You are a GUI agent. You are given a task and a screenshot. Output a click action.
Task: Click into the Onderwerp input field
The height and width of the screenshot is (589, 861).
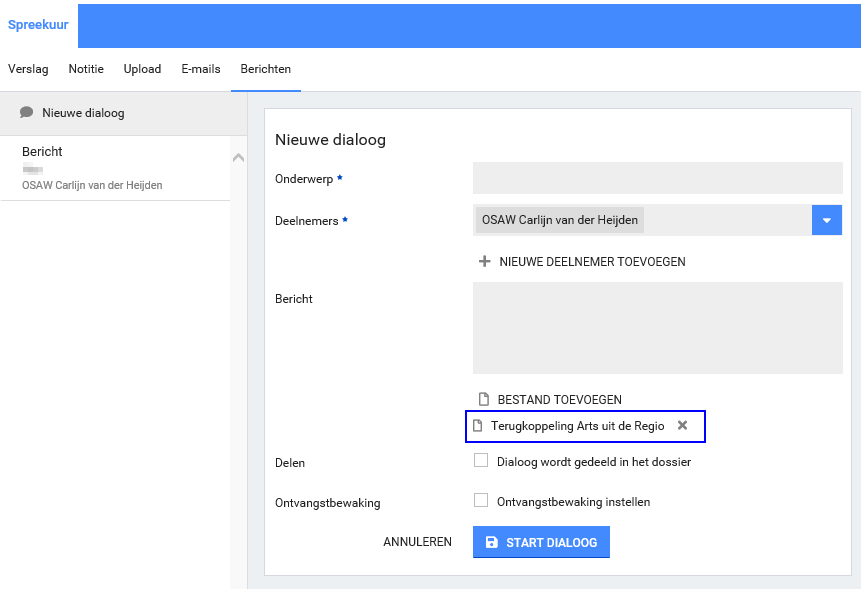(657, 178)
